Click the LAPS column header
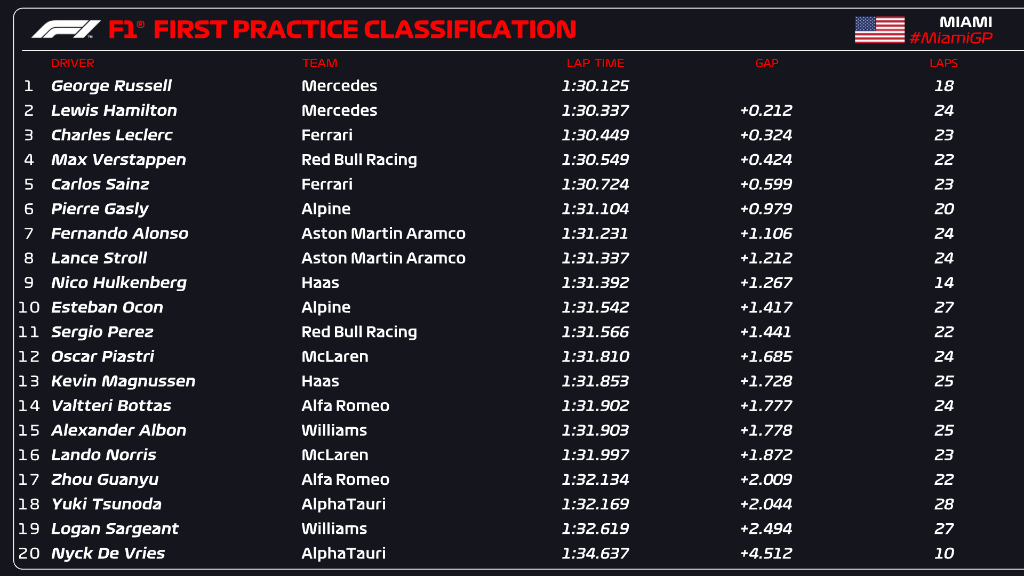The height and width of the screenshot is (576, 1024). point(943,63)
